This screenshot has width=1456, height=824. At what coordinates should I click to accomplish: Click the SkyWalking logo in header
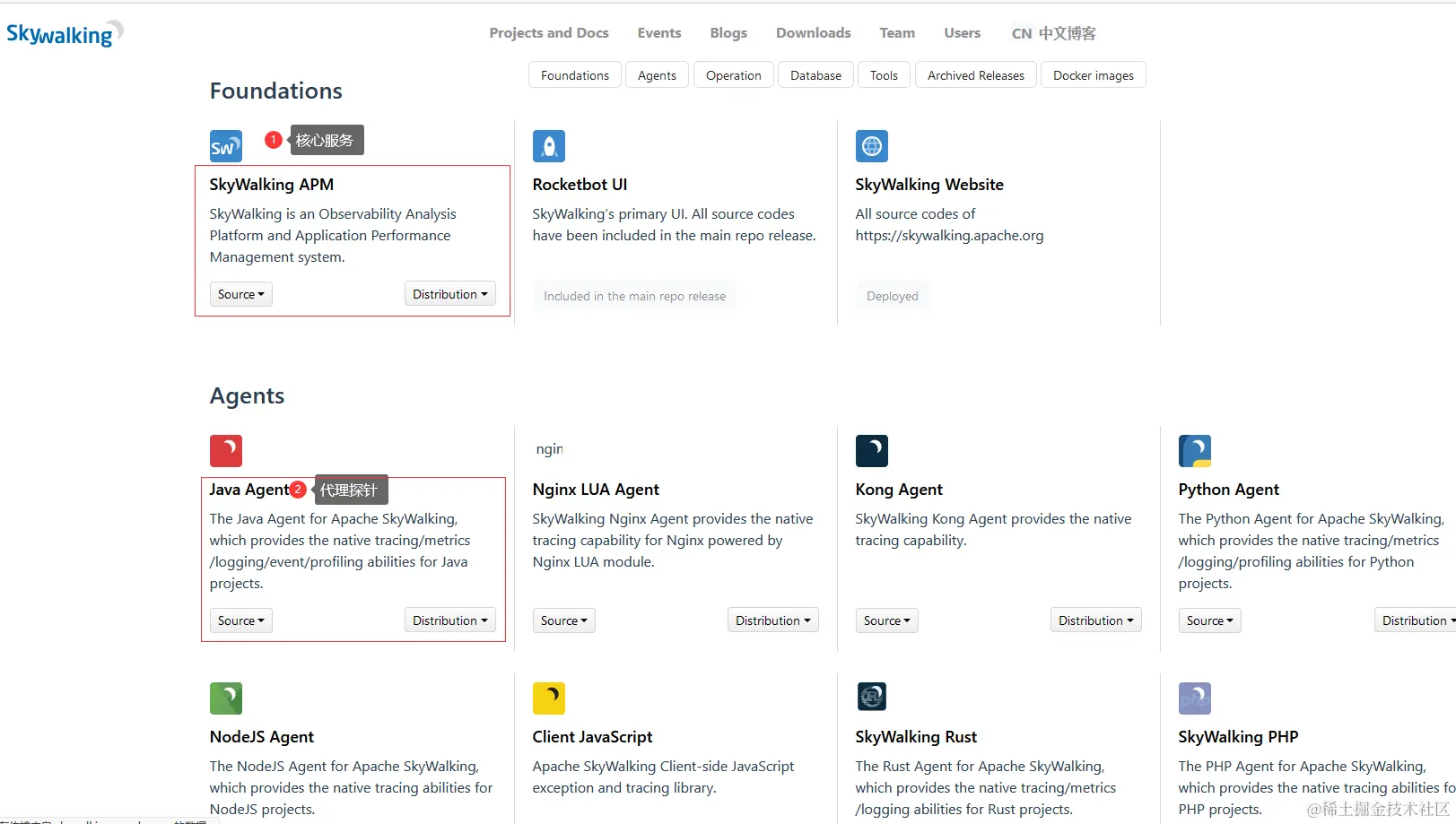65,34
